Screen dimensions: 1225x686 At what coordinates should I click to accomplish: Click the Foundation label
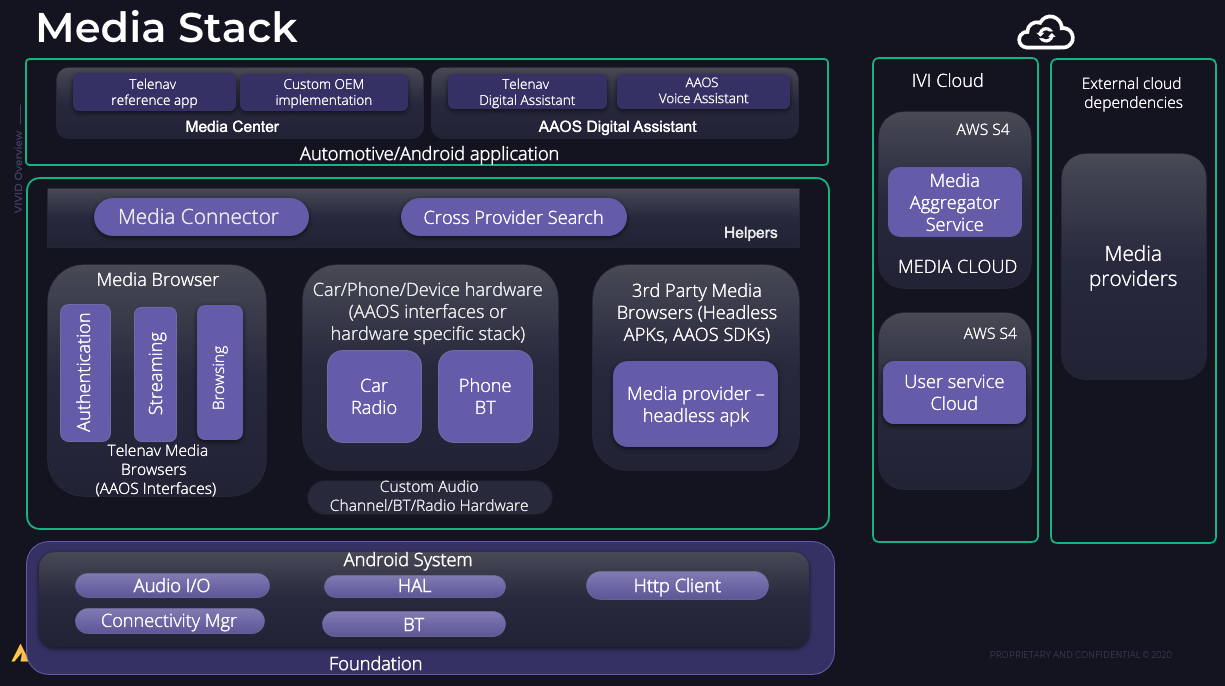pyautogui.click(x=376, y=664)
